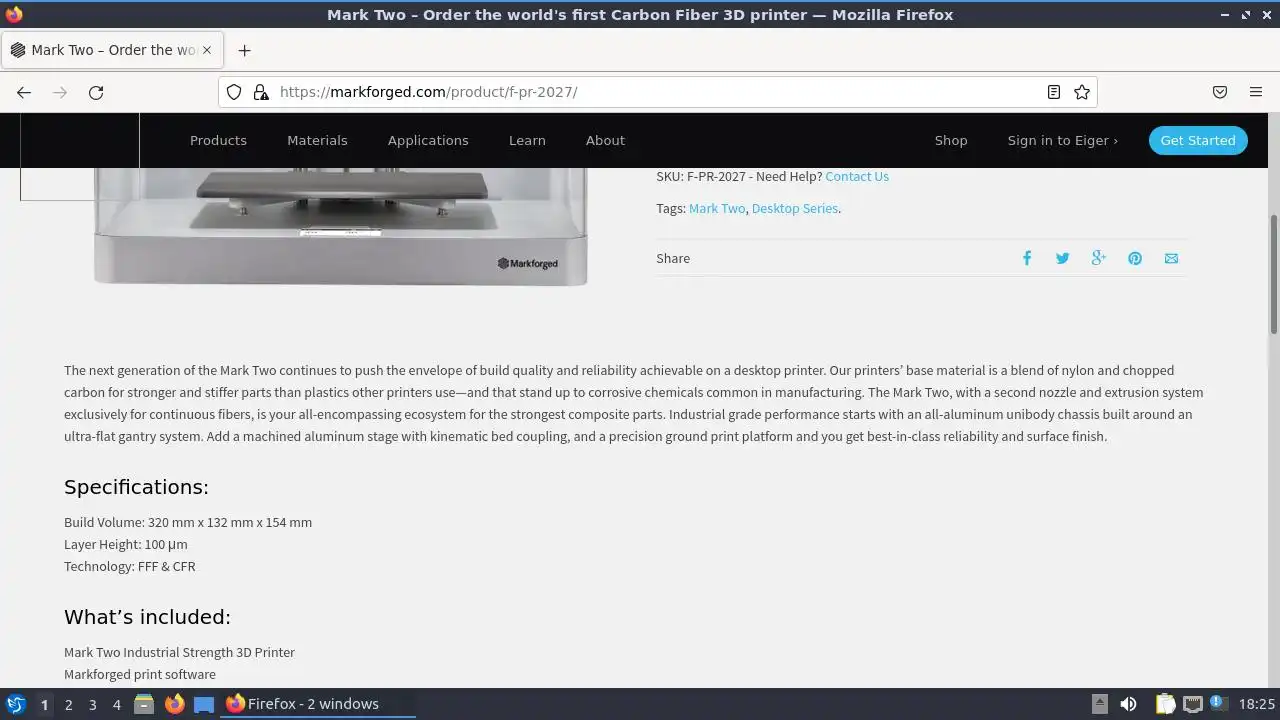
Task: Share product on Pinterest
Action: pyautogui.click(x=1135, y=258)
